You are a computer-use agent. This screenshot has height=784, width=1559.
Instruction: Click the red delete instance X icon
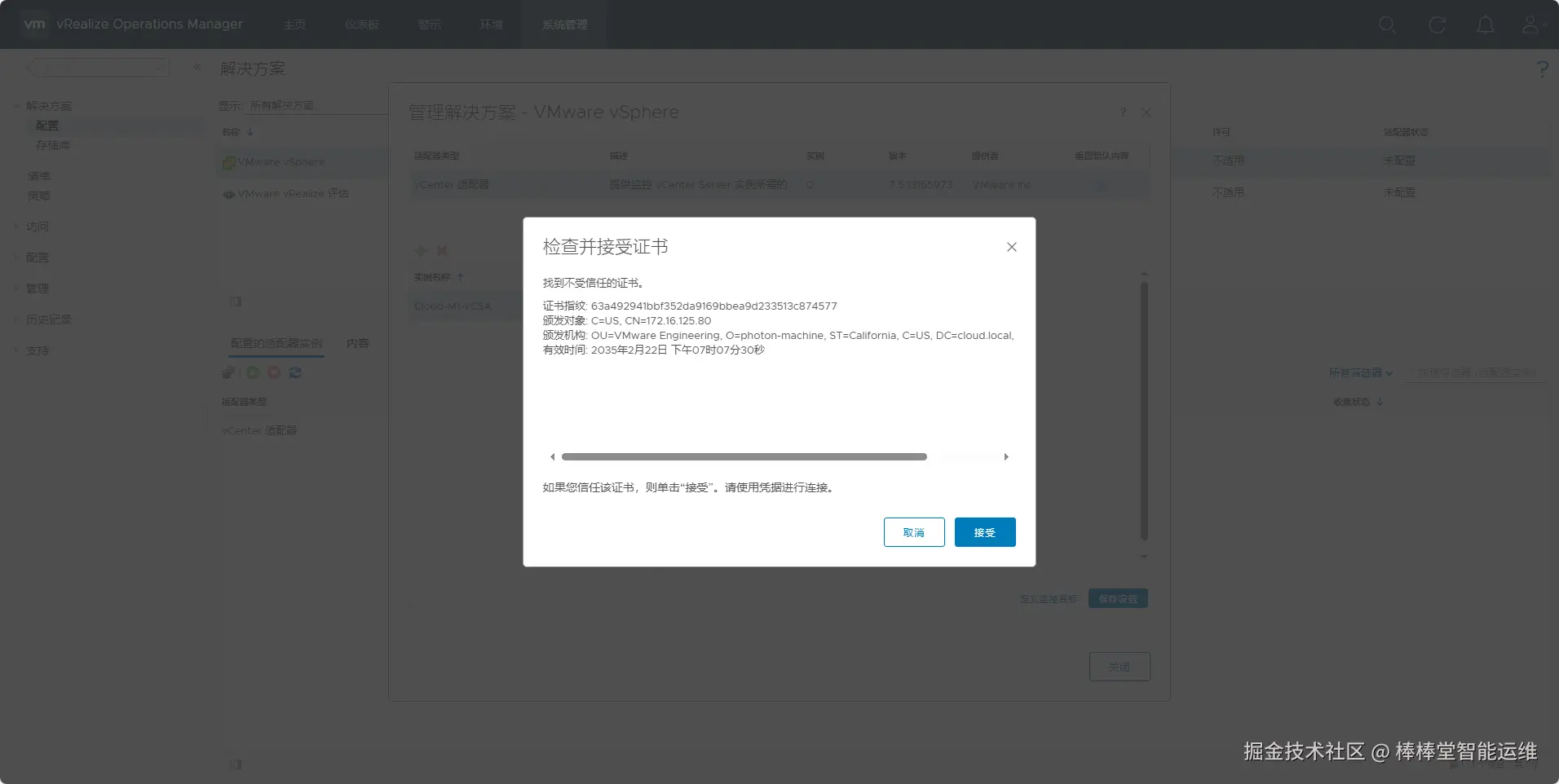[442, 251]
